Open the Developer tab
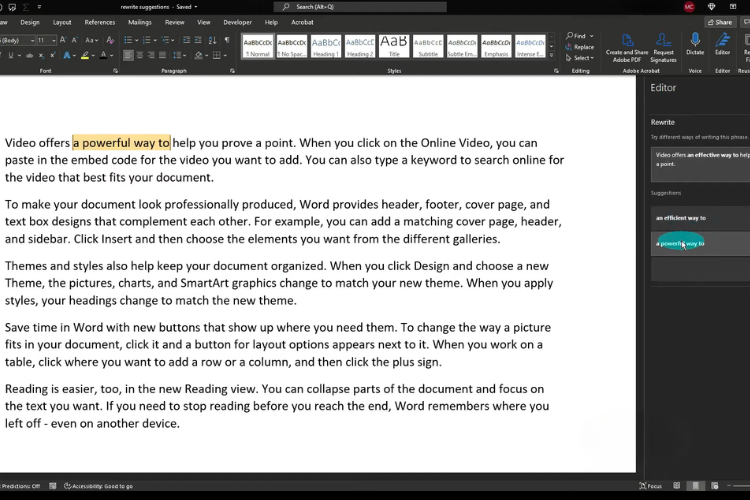The width and height of the screenshot is (750, 500). tap(237, 22)
